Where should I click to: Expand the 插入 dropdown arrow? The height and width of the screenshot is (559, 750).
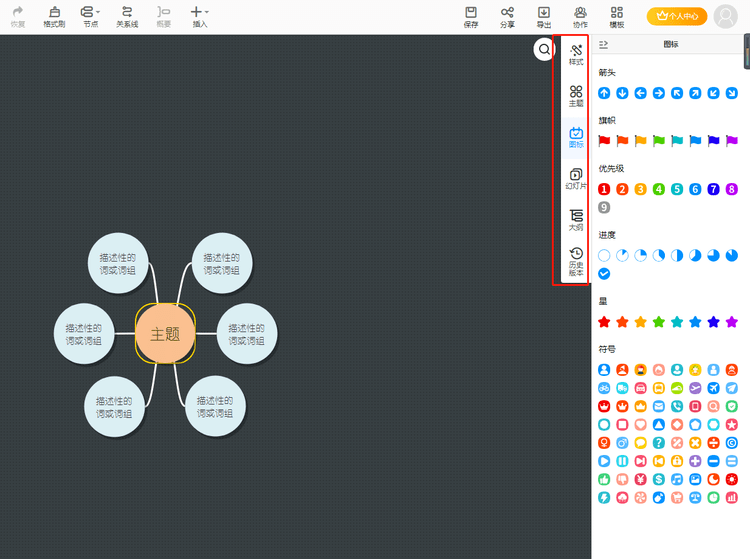tap(207, 12)
